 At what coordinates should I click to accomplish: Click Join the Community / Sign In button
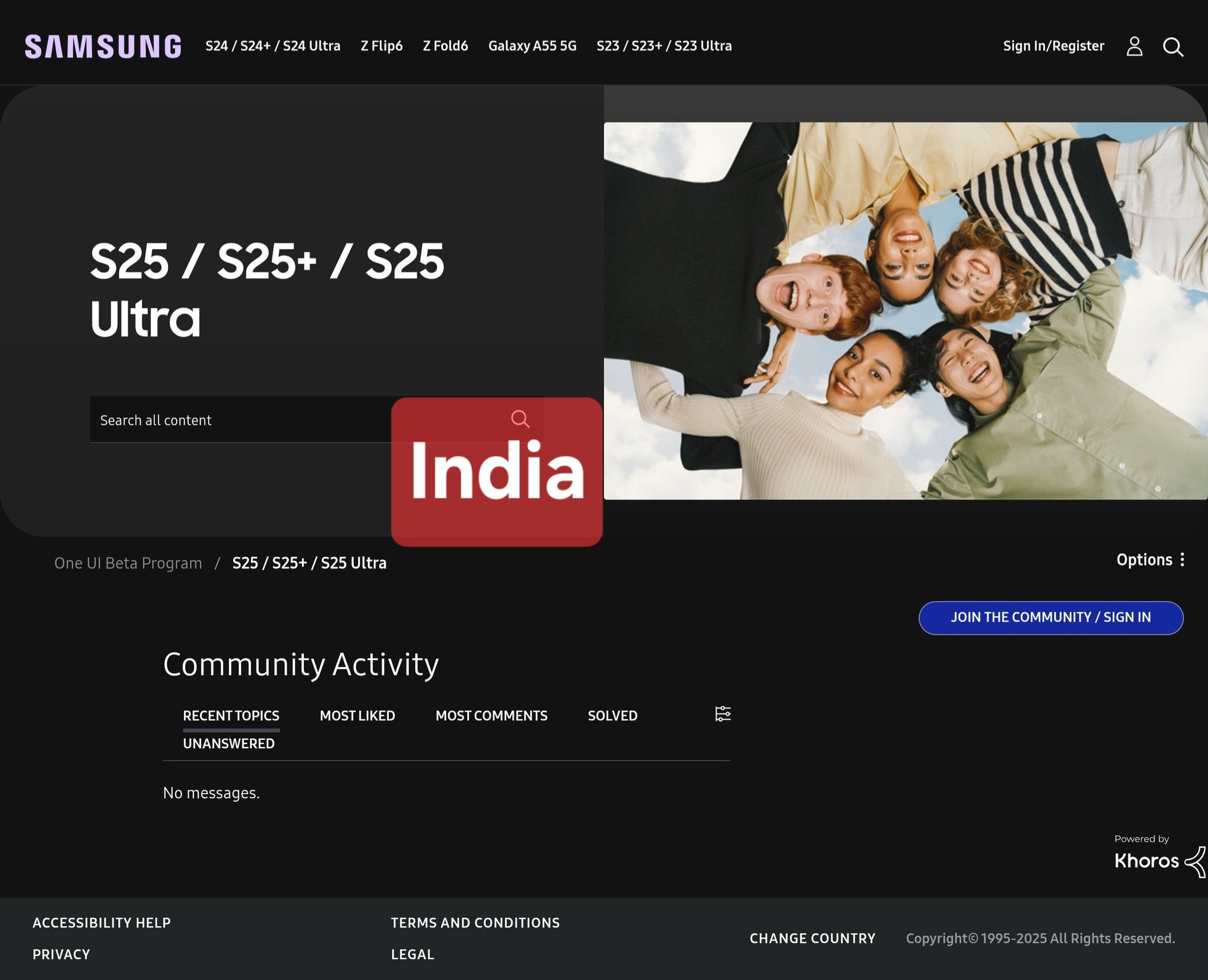[1051, 618]
